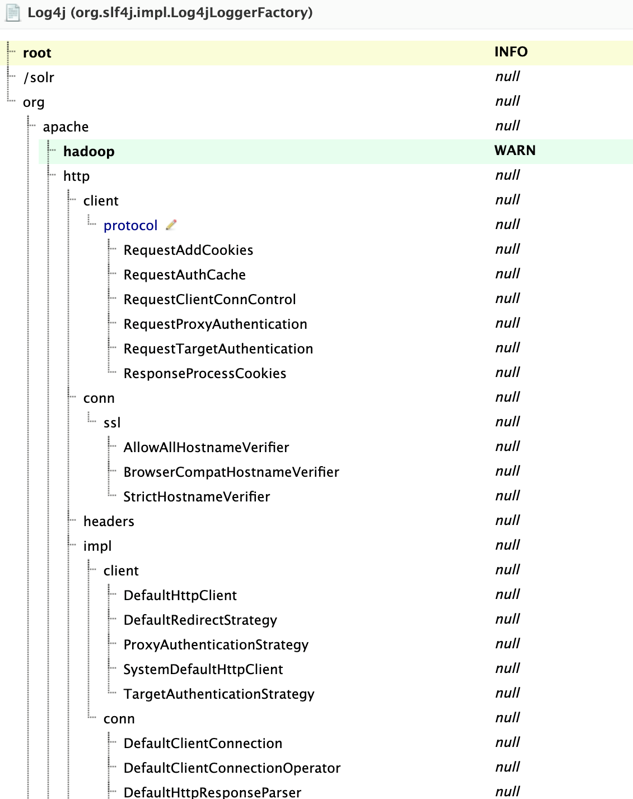Expand the org tree node
The image size is (633, 799).
[x=34, y=102]
